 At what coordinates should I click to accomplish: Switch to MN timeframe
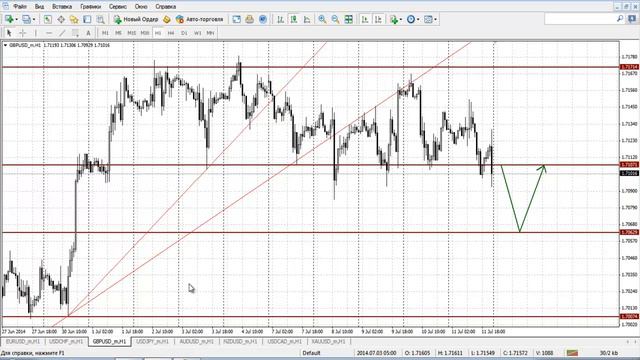click(210, 33)
